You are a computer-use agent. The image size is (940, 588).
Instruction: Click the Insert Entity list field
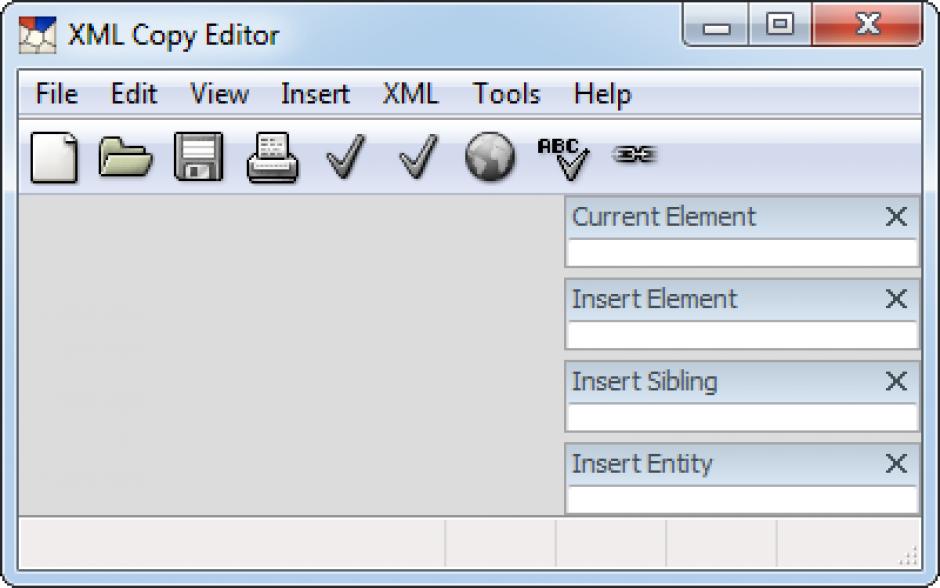point(742,499)
